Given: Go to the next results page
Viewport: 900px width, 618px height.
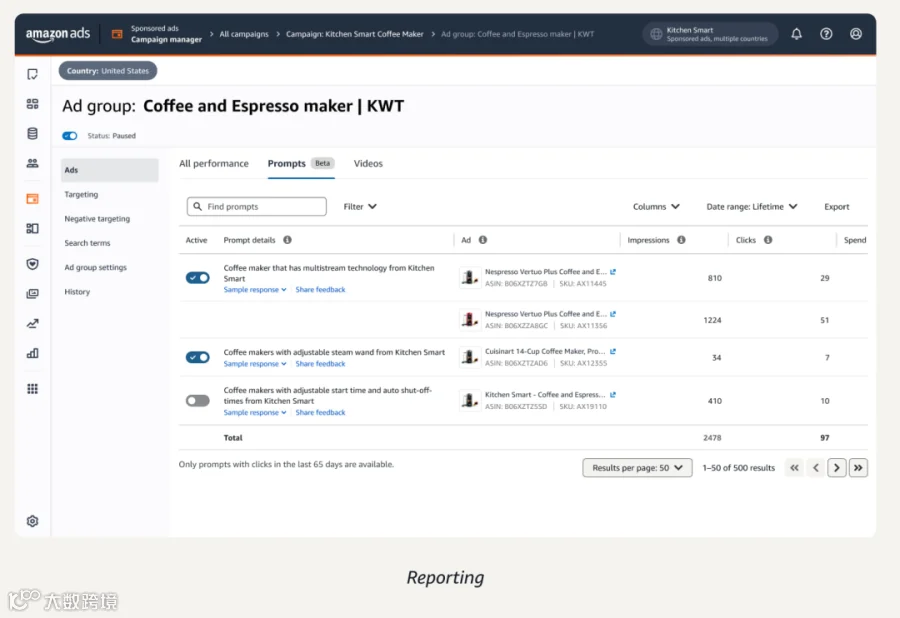Looking at the screenshot, I should 836,468.
